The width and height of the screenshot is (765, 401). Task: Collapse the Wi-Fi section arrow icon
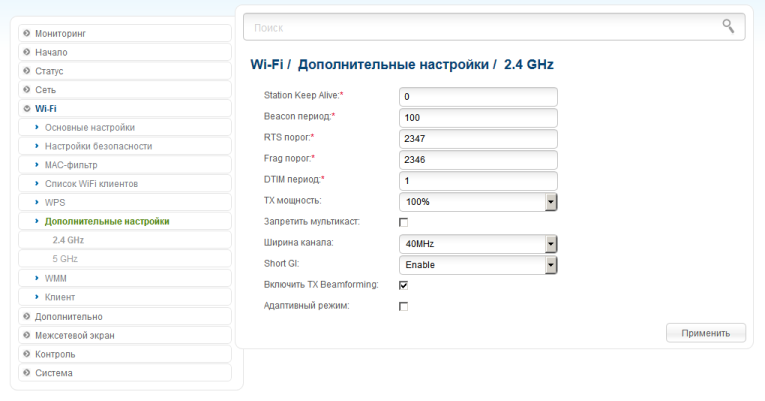27,108
